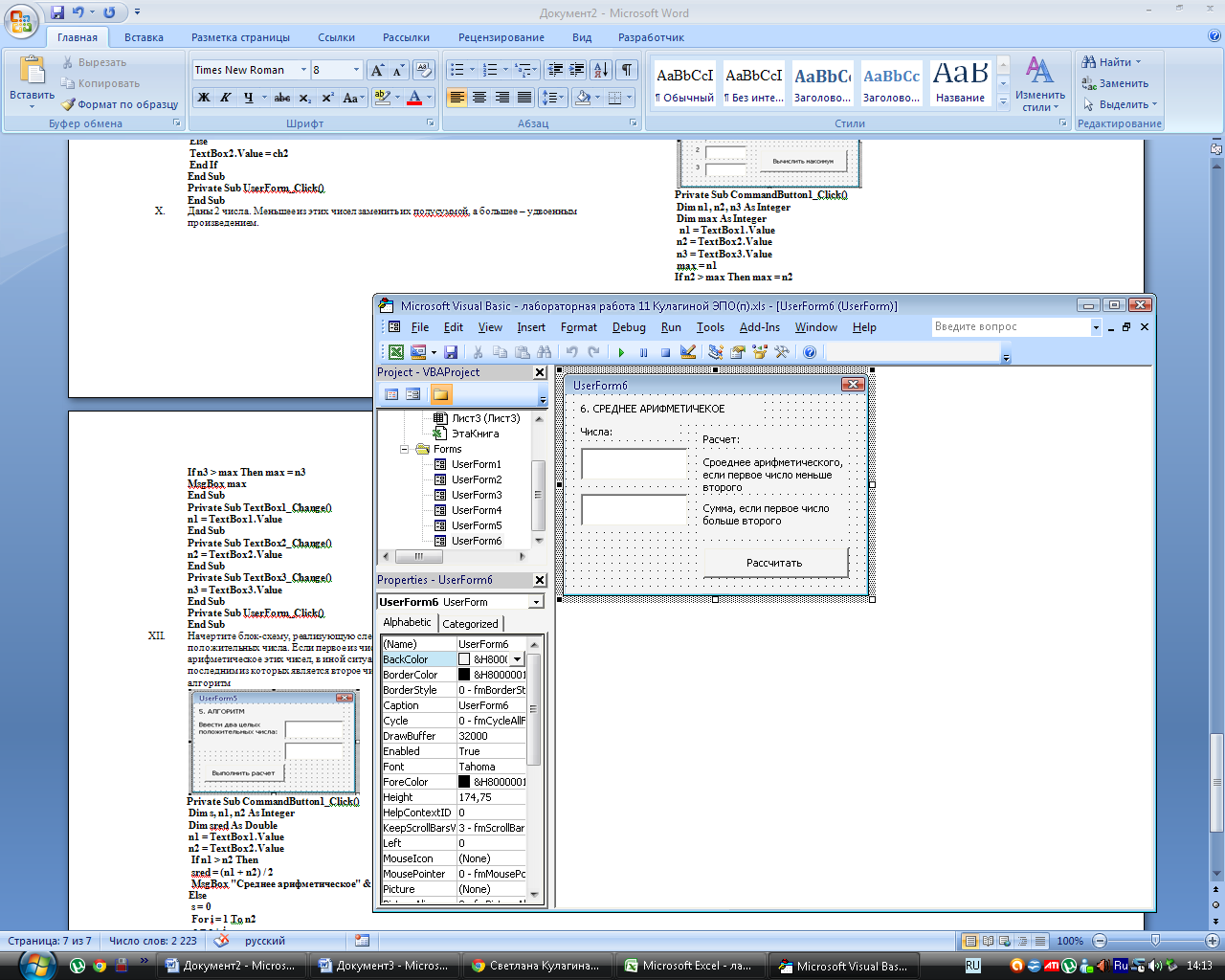Toggle Design Mode icon in VBA toolbar
Viewport: 1225px width, 980px height.
point(687,352)
